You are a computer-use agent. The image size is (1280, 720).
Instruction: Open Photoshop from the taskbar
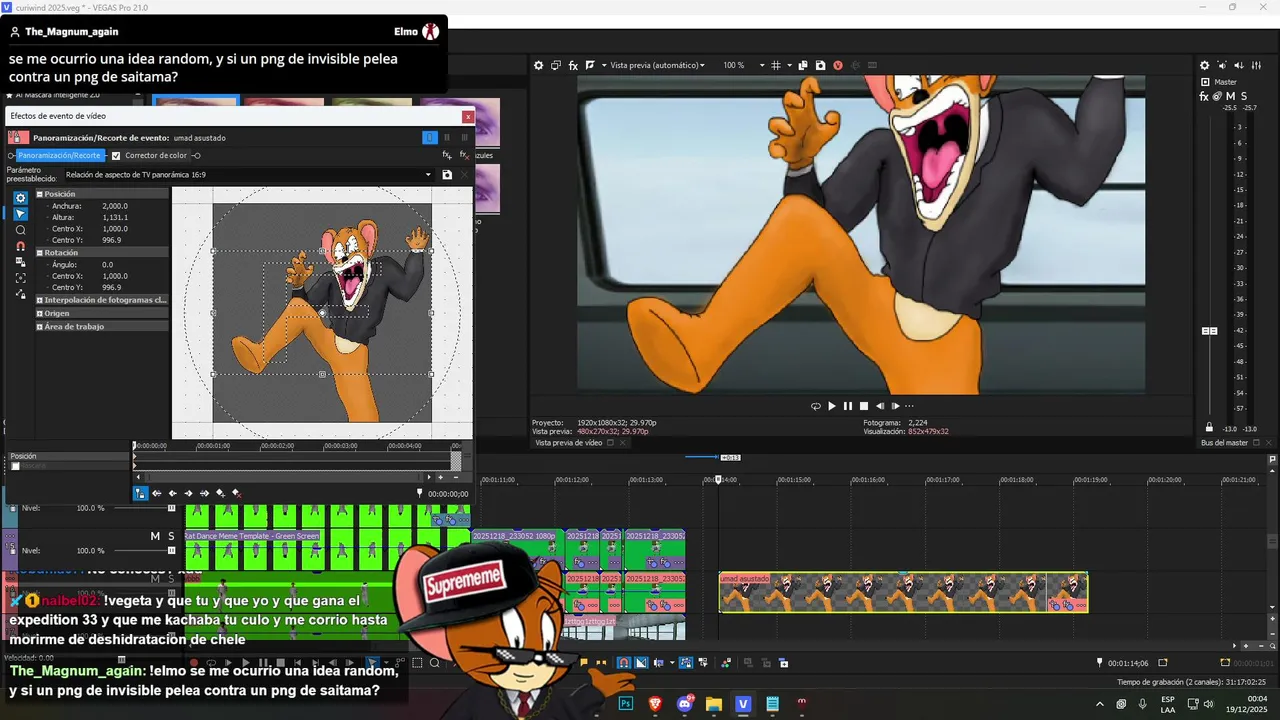coord(626,704)
